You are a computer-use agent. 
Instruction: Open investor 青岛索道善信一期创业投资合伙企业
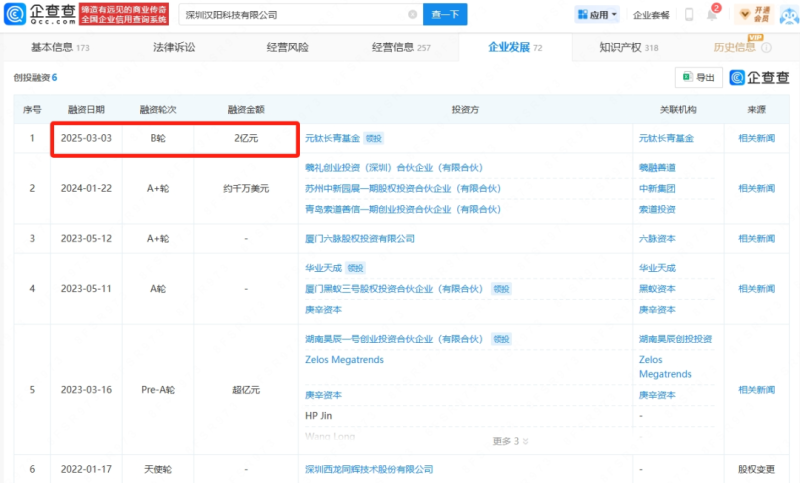(403, 209)
